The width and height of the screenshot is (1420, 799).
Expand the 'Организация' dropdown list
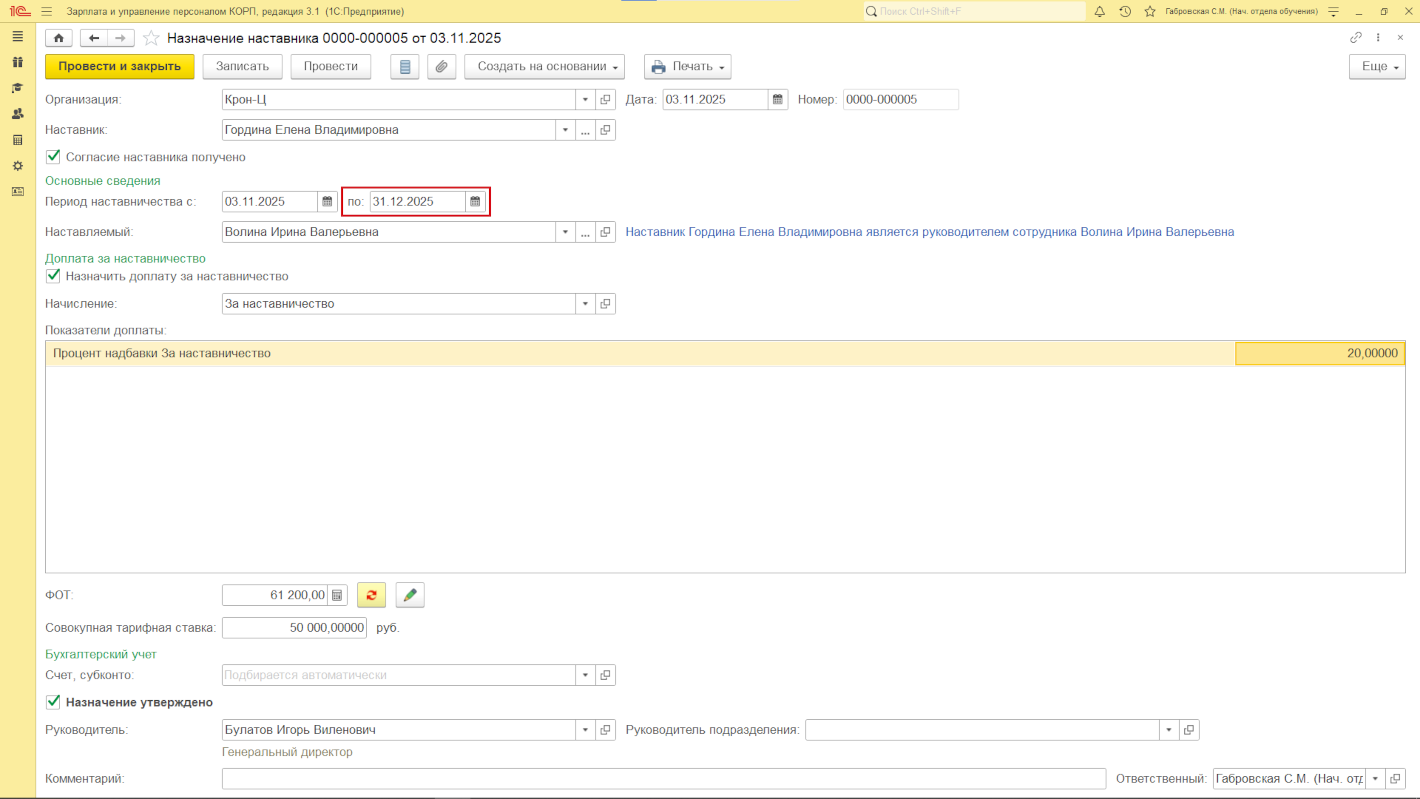pos(585,100)
